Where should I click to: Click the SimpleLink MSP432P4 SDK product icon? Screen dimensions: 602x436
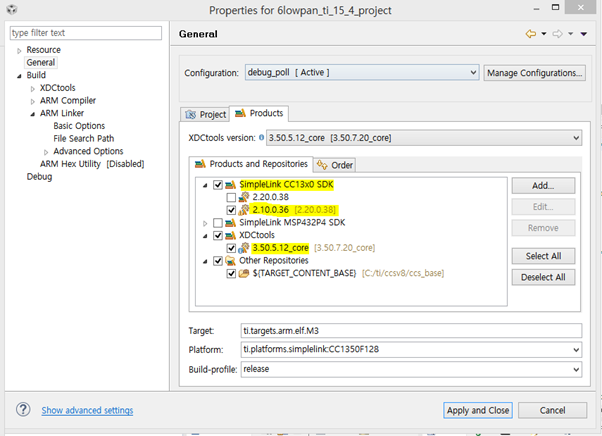coord(231,222)
